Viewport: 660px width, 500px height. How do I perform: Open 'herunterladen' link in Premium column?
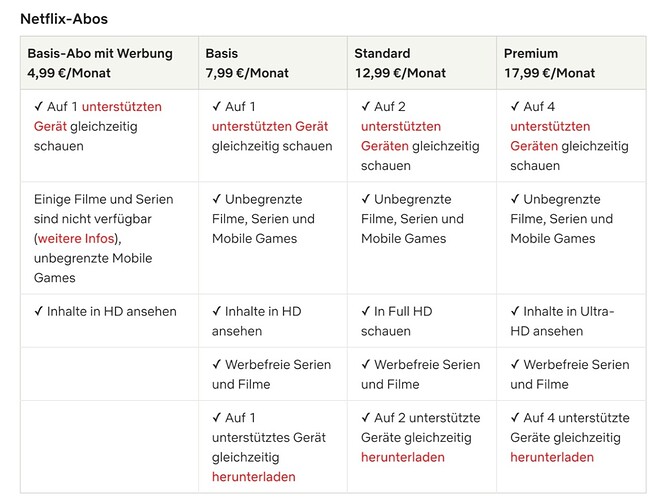click(552, 457)
